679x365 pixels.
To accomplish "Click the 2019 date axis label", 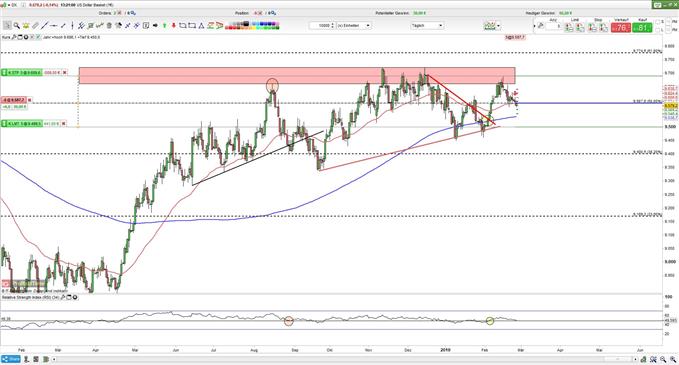I will pos(445,349).
